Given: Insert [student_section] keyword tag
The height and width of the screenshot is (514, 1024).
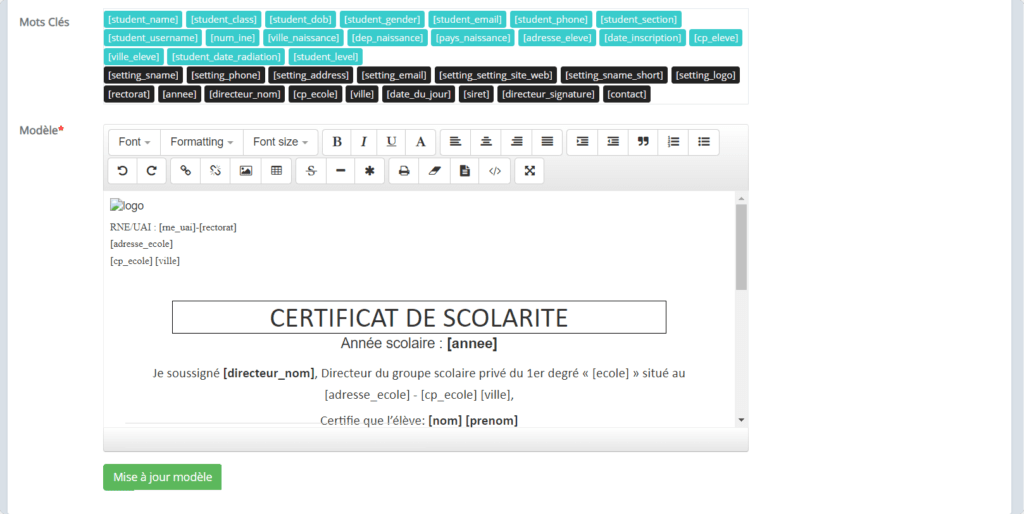Looking at the screenshot, I should pyautogui.click(x=639, y=19).
